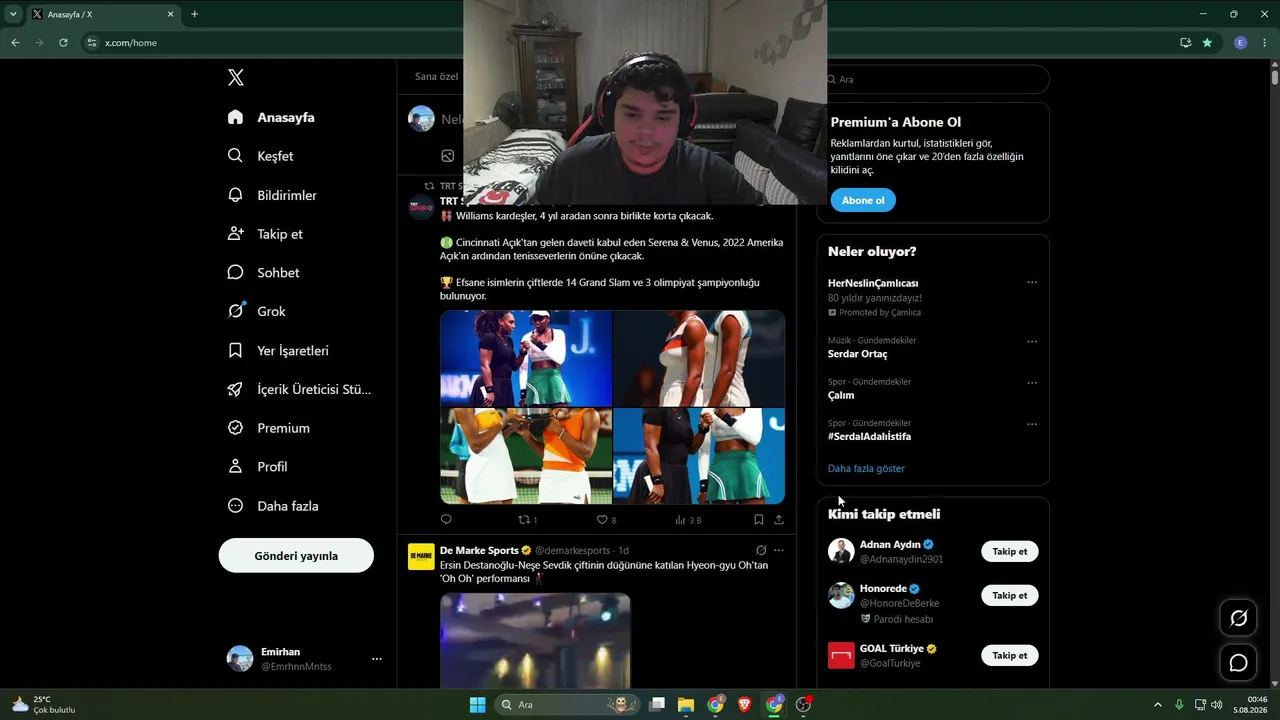Follow GOAL Türkiye
The width and height of the screenshot is (1280, 720).
tap(1010, 656)
